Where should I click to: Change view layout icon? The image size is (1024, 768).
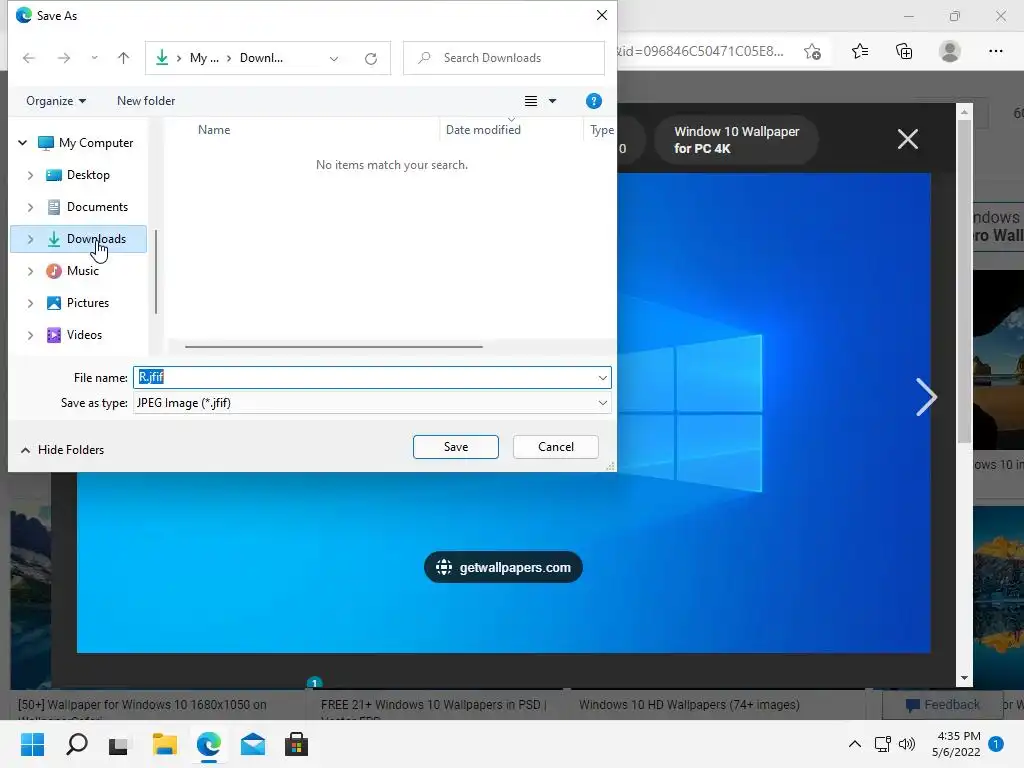pos(531,101)
